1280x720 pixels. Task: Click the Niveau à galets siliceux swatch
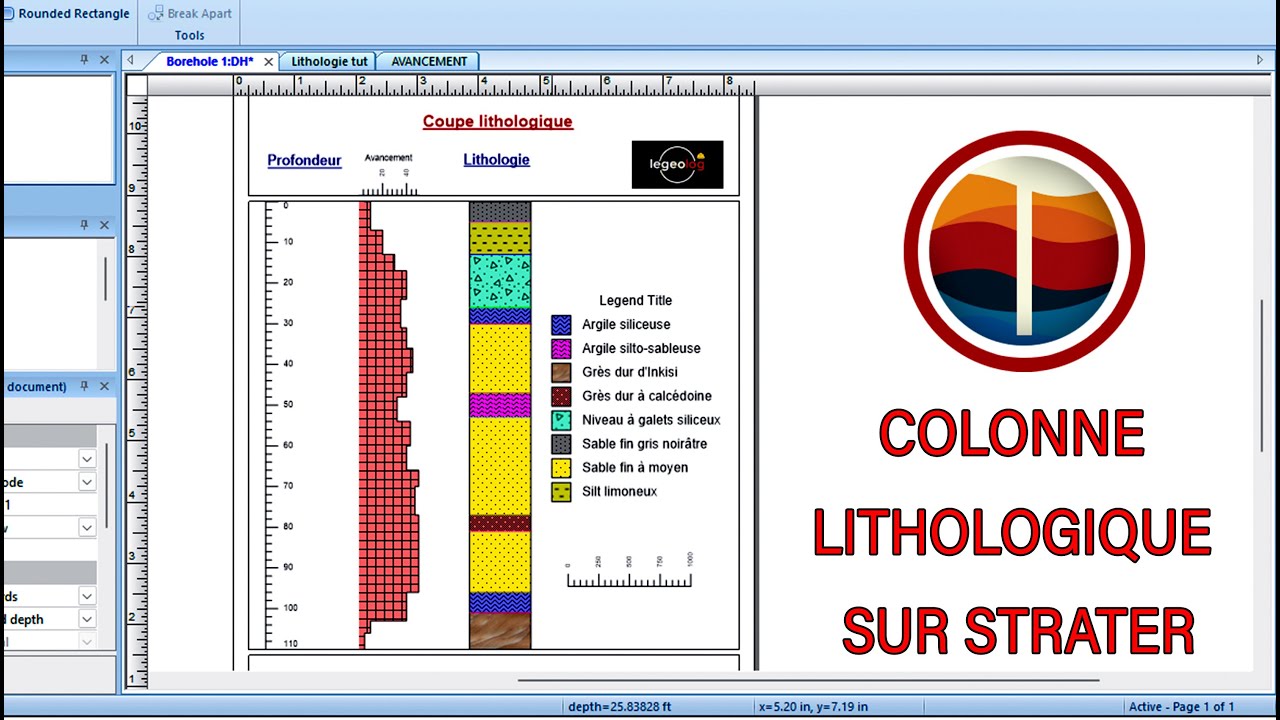[561, 420]
